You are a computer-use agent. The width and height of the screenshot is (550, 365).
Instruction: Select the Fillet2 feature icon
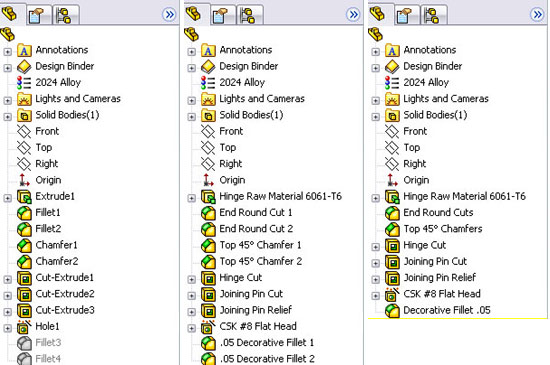24,229
